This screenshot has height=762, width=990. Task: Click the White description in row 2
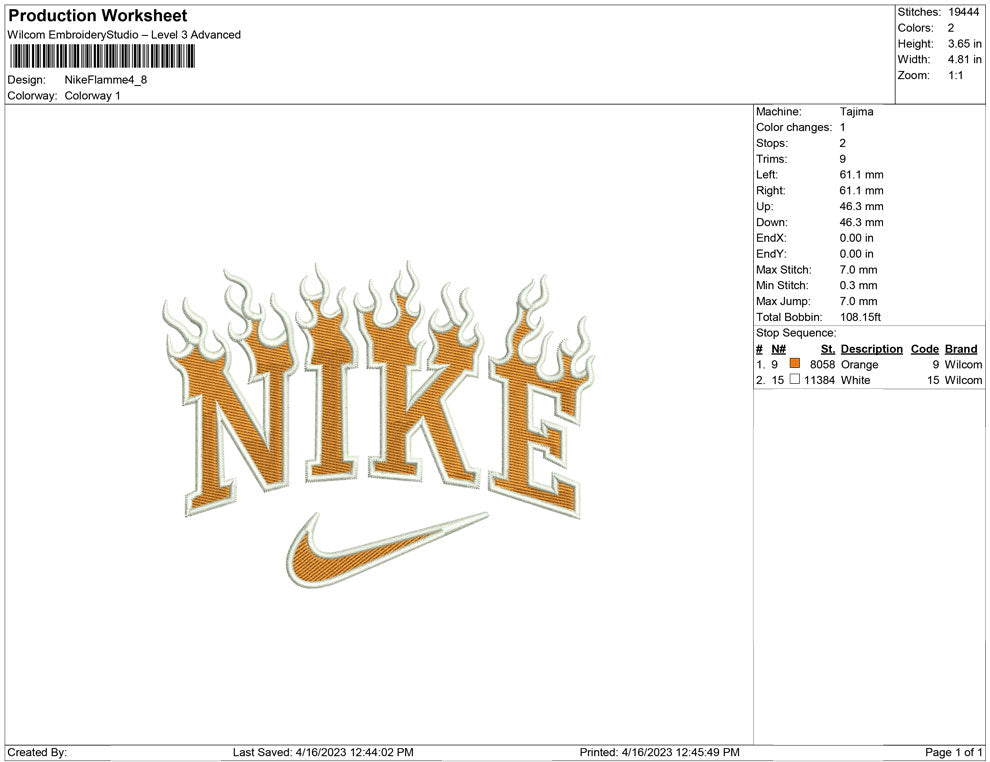tap(856, 380)
